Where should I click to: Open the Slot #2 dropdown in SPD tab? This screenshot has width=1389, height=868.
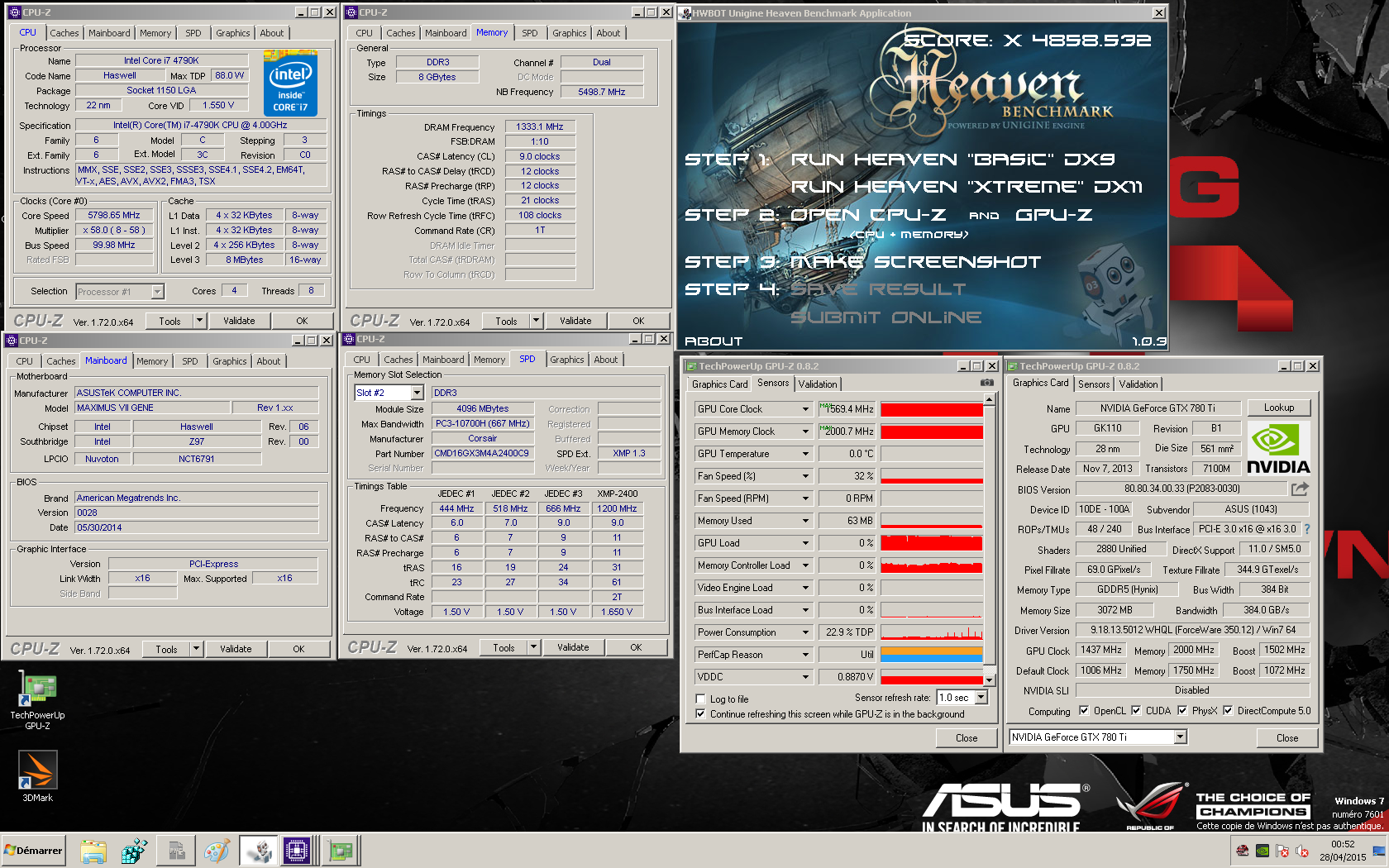click(417, 393)
